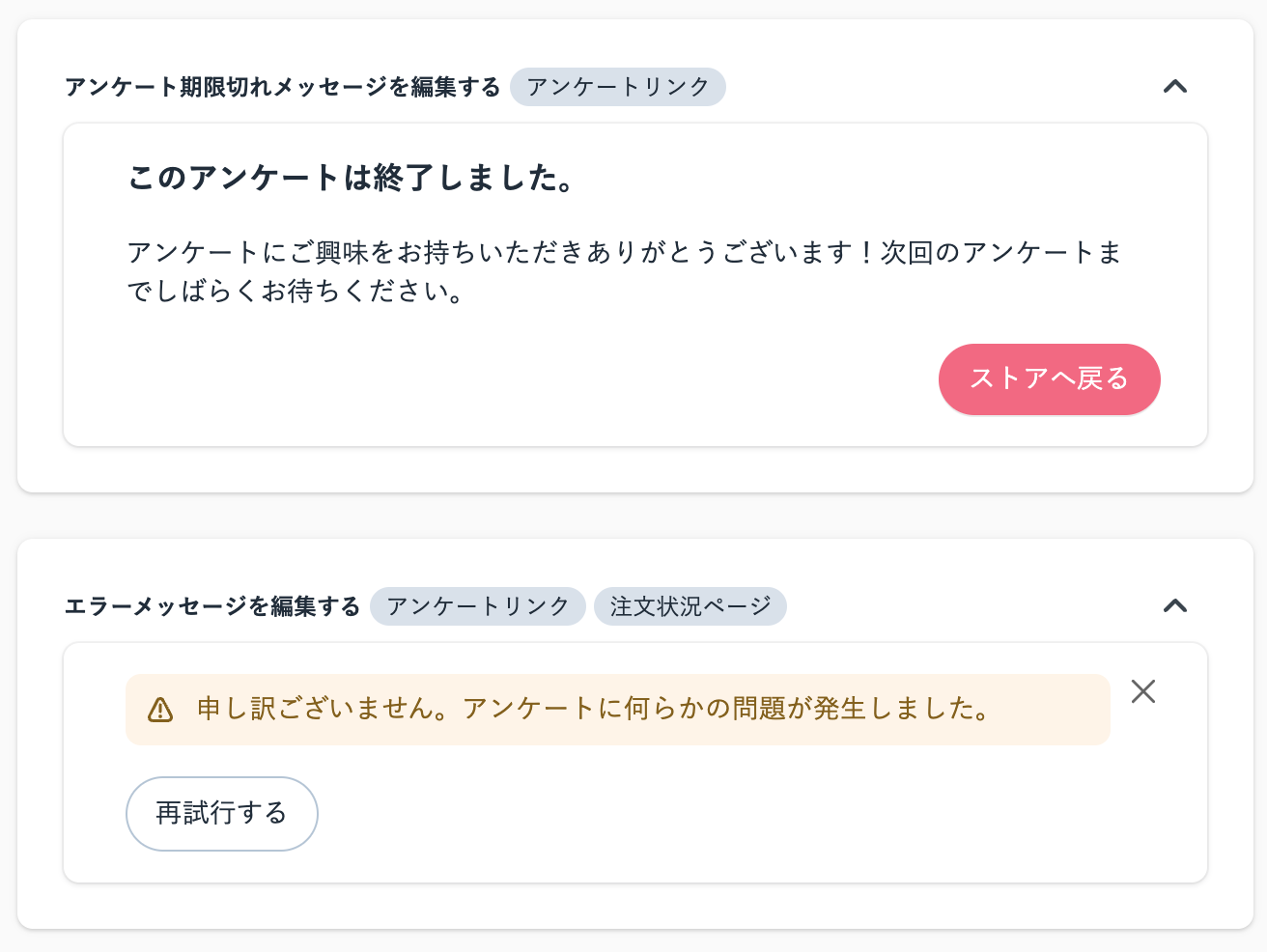Click the エラーメッセージを編集する title
The height and width of the screenshot is (952, 1267).
pos(211,606)
